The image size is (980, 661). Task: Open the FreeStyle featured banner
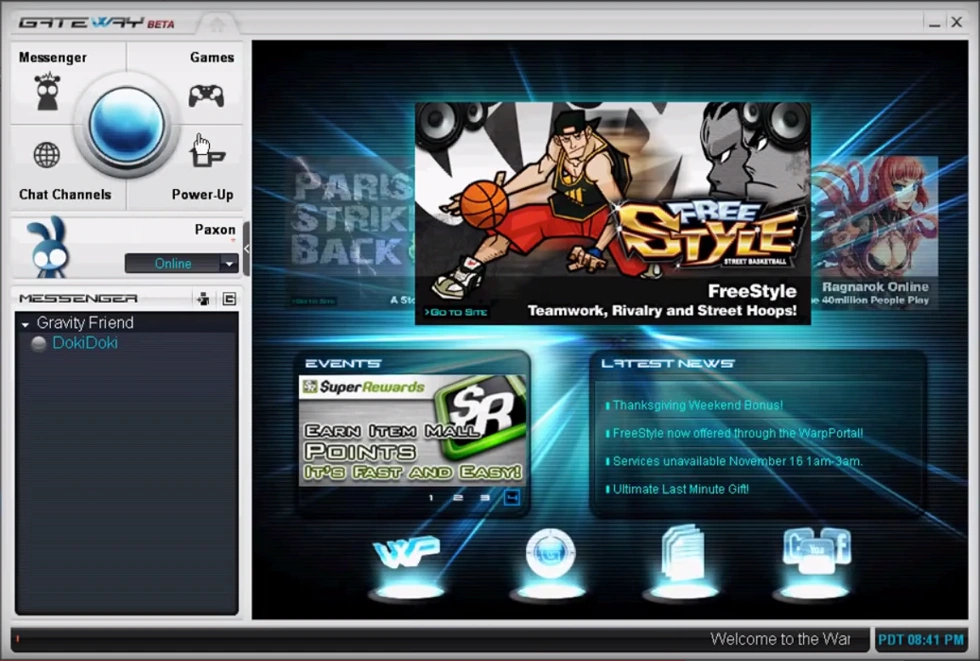pos(612,213)
